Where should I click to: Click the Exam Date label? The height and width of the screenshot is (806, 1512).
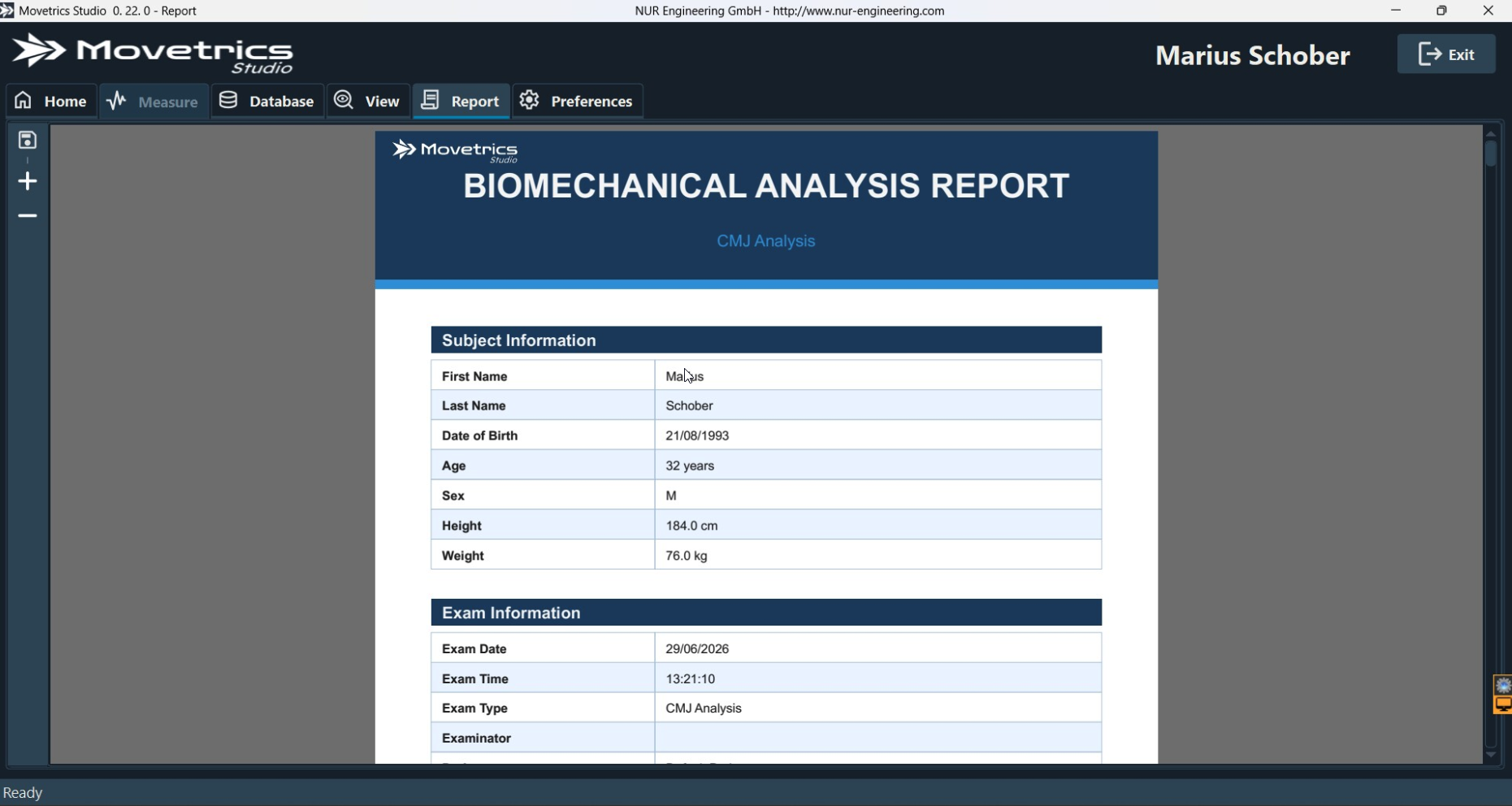click(x=474, y=649)
